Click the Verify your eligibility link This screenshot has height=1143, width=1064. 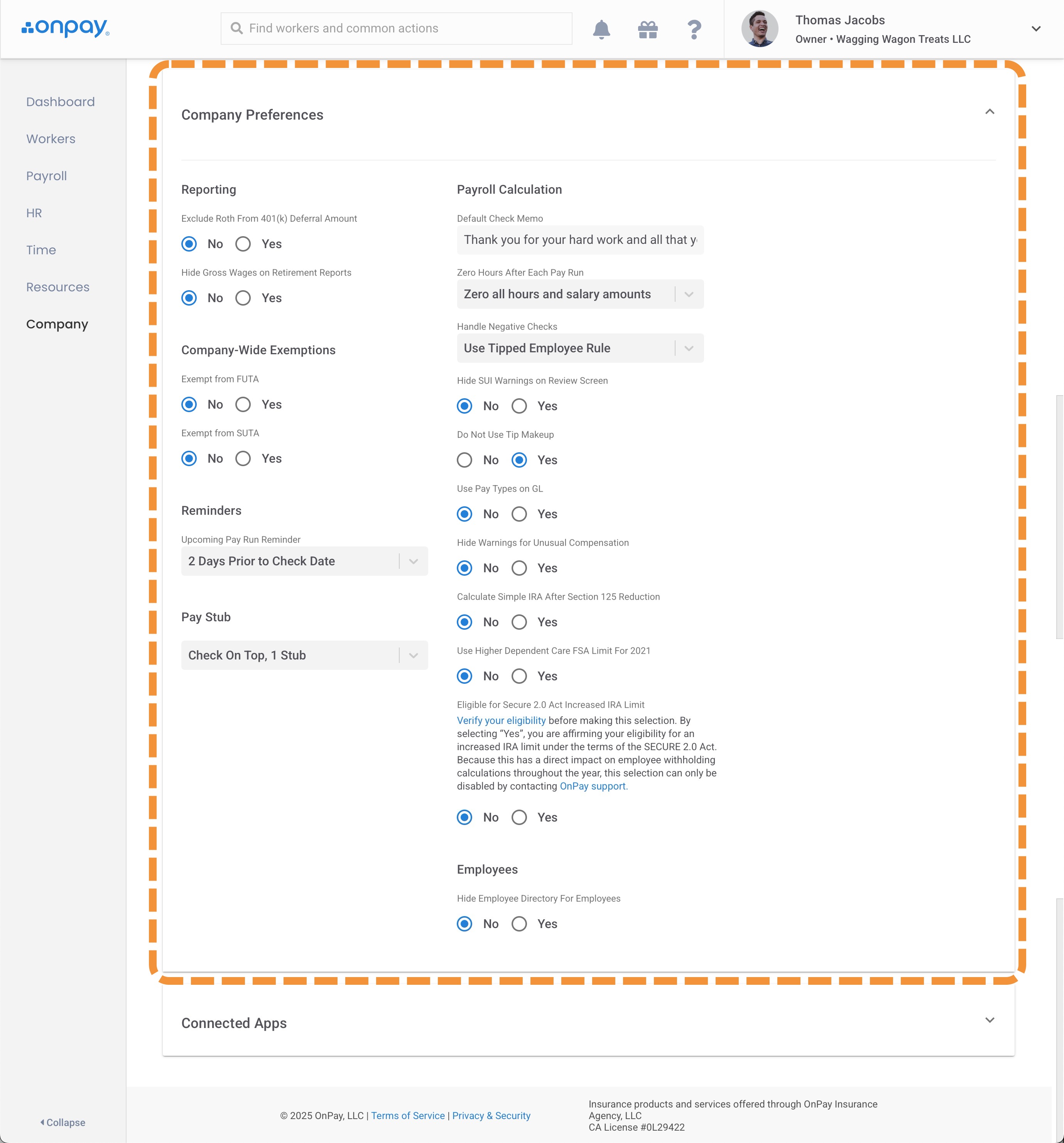[x=501, y=720]
